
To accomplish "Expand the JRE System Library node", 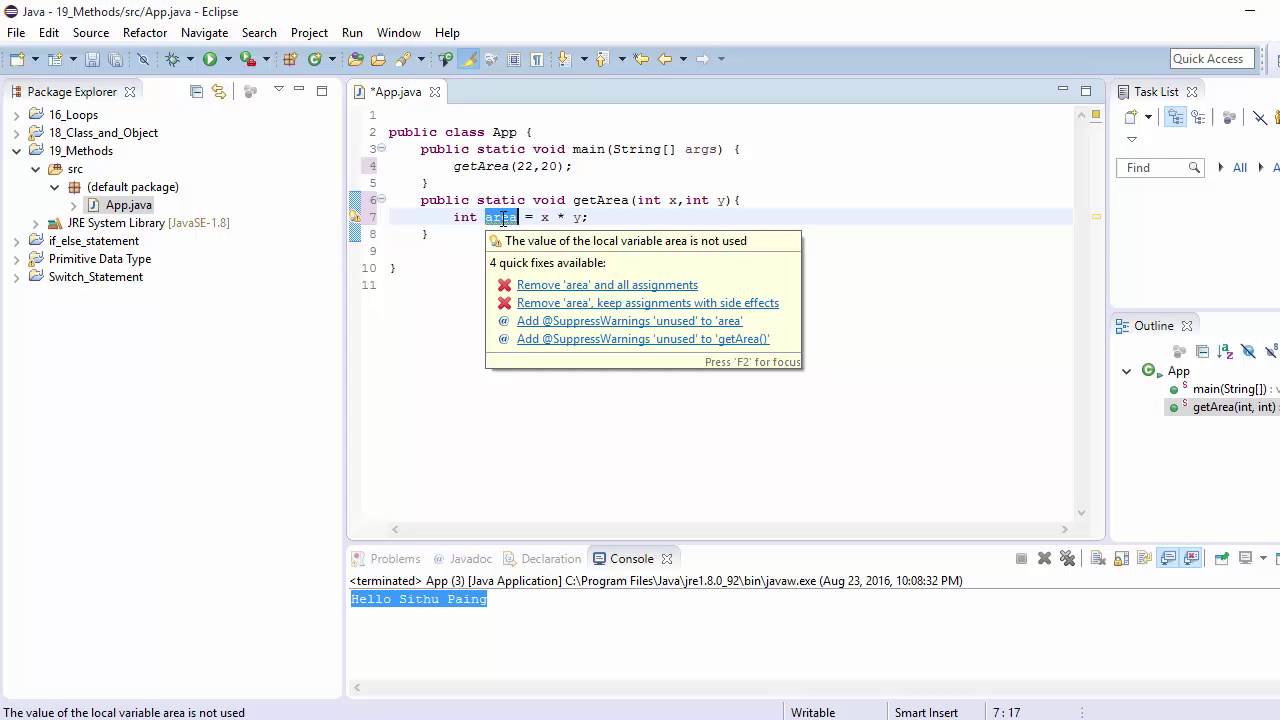I will 36,223.
